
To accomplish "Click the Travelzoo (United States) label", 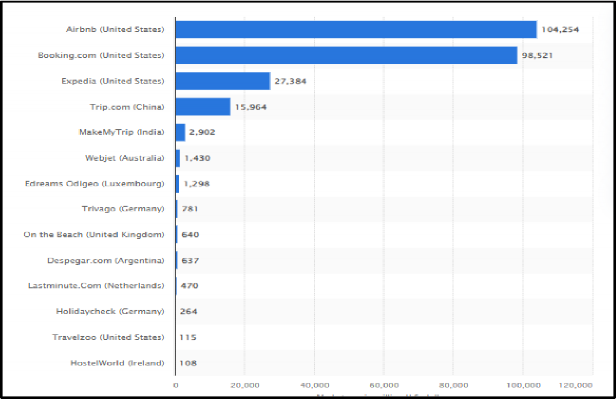I will (108, 337).
